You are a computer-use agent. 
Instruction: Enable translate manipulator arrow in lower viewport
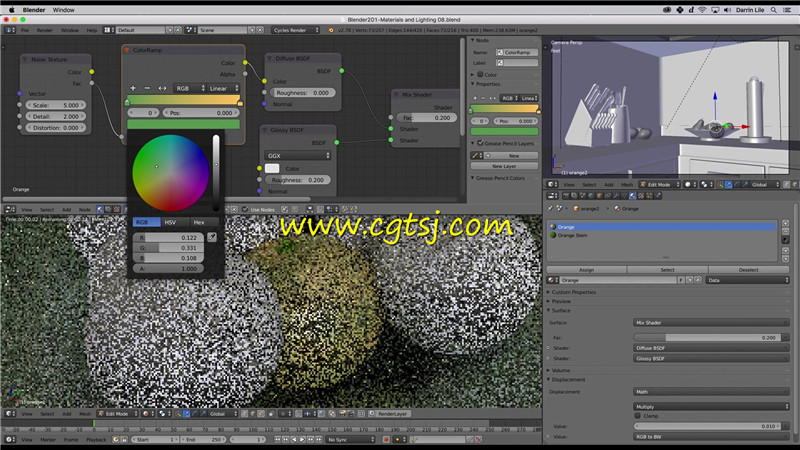[186, 414]
